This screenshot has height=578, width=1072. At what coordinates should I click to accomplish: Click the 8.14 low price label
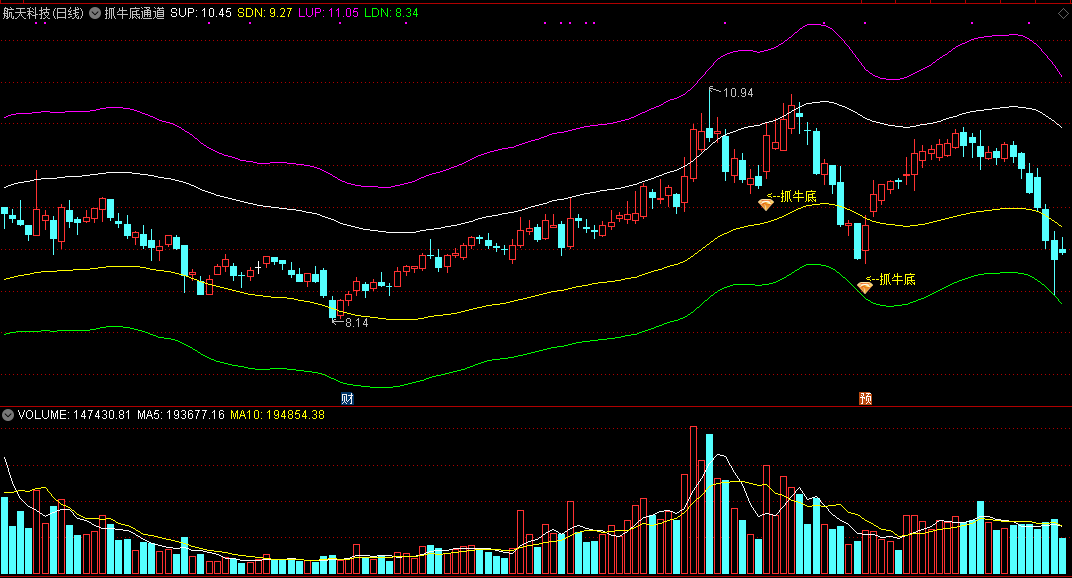pos(357,323)
